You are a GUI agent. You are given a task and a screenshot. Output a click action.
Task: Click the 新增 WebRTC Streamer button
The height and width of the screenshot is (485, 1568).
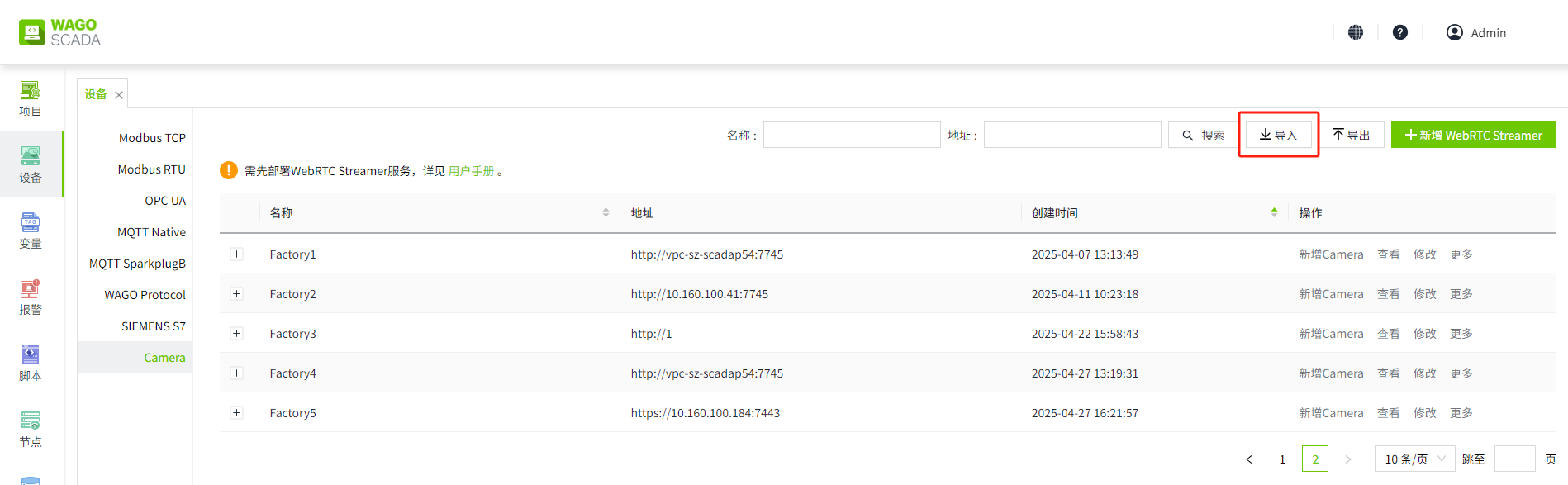tap(1473, 135)
